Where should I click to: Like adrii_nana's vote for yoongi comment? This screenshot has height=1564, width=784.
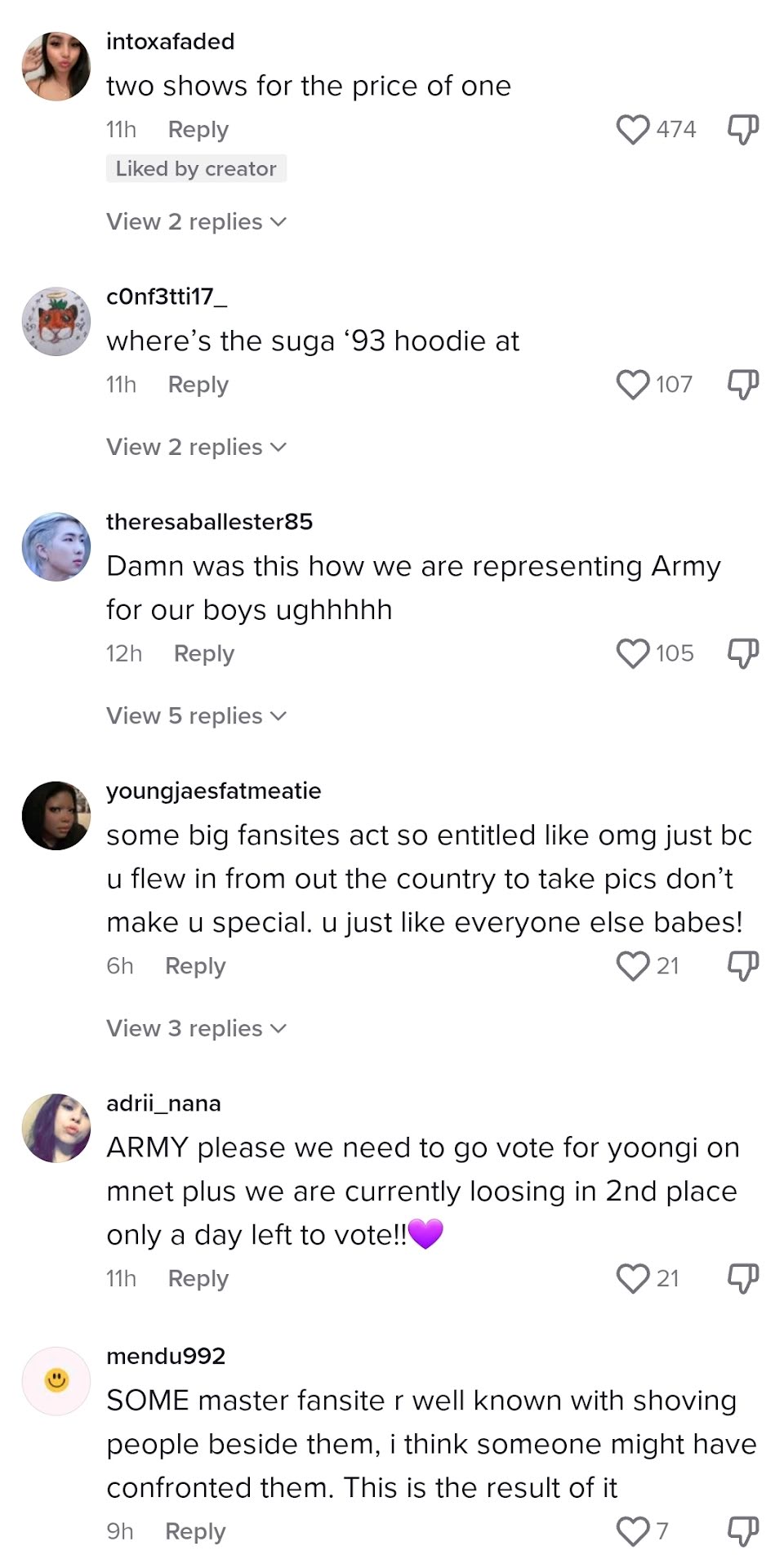pos(633,1278)
